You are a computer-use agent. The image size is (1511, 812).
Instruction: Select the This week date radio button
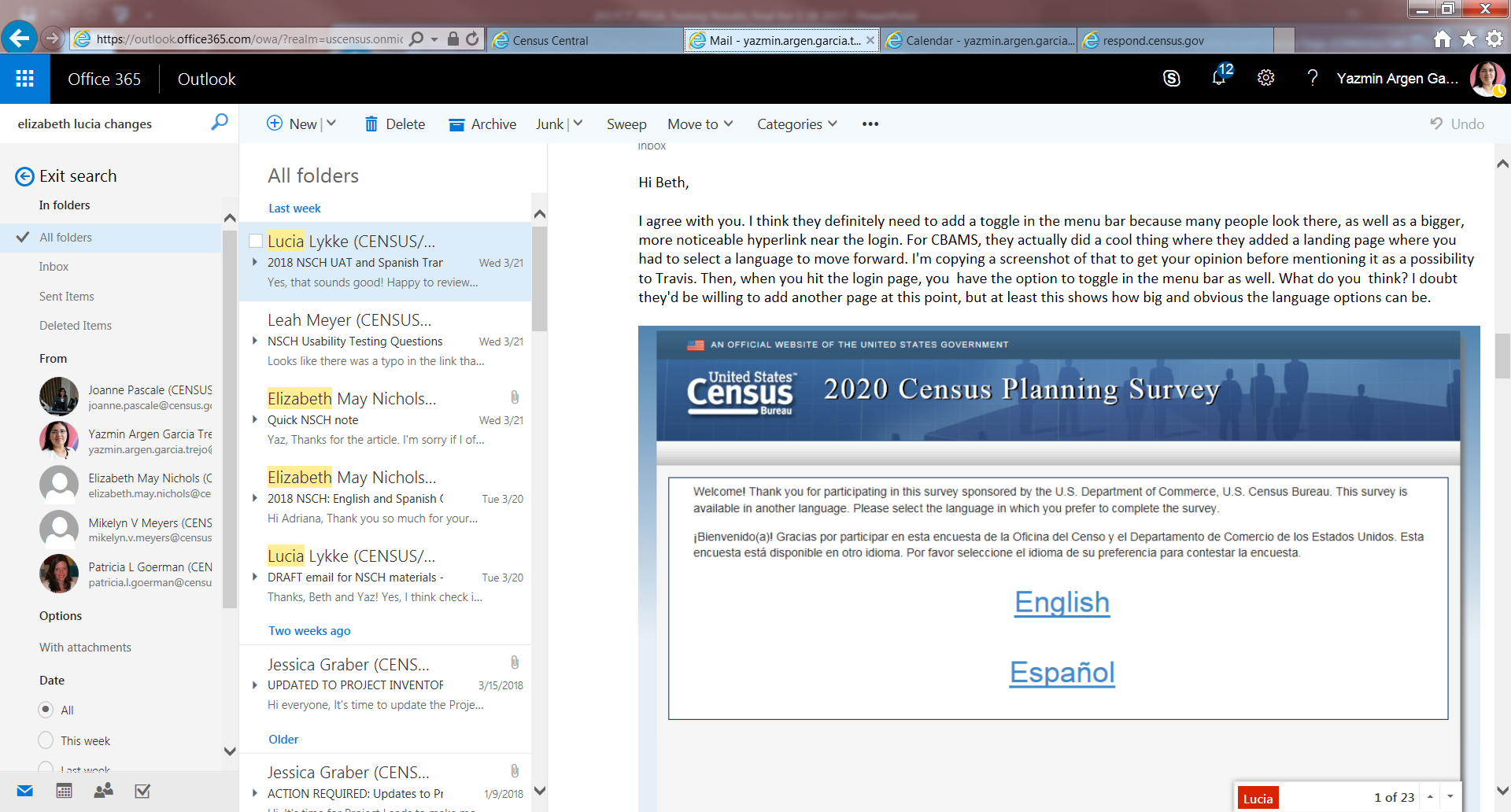(46, 740)
